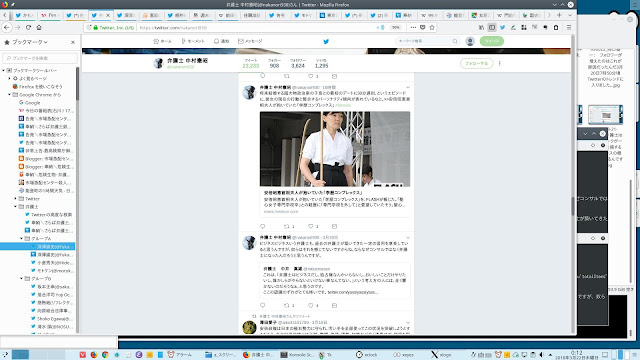
Task: Reply to the archery photo tweet
Action: pyautogui.click(x=262, y=226)
